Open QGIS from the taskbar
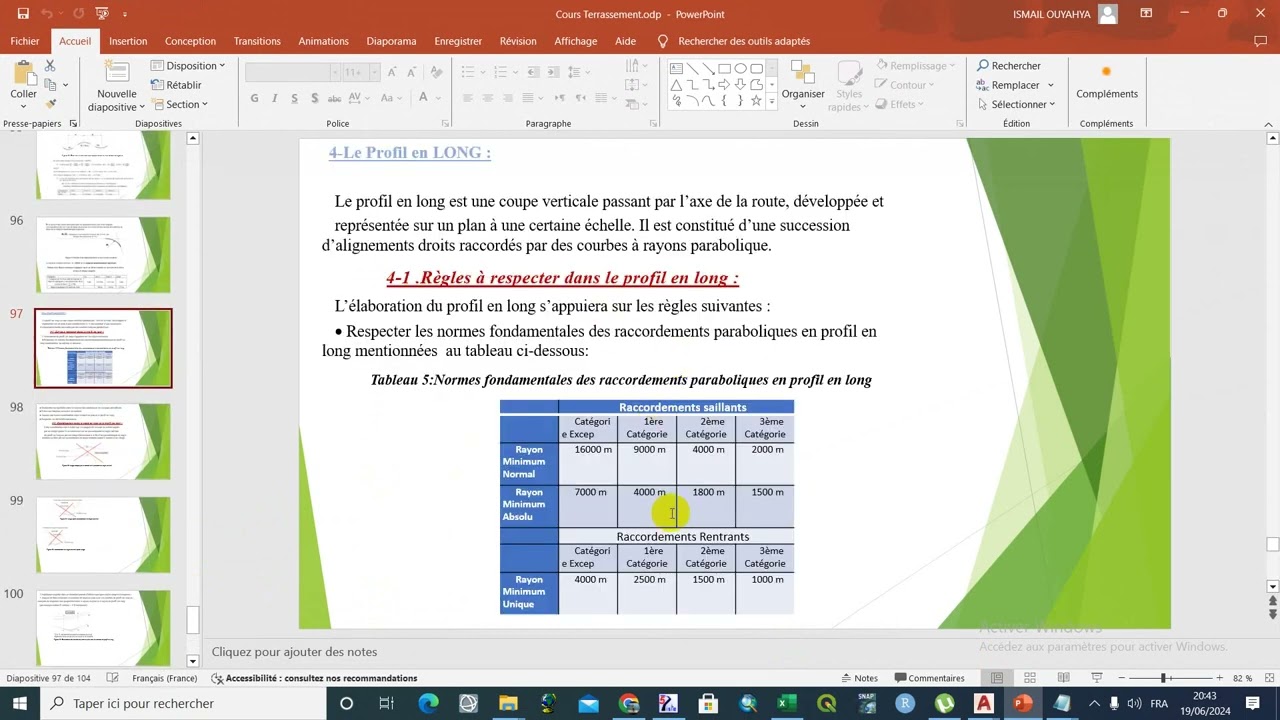Viewport: 1280px width, 720px height. point(827,704)
